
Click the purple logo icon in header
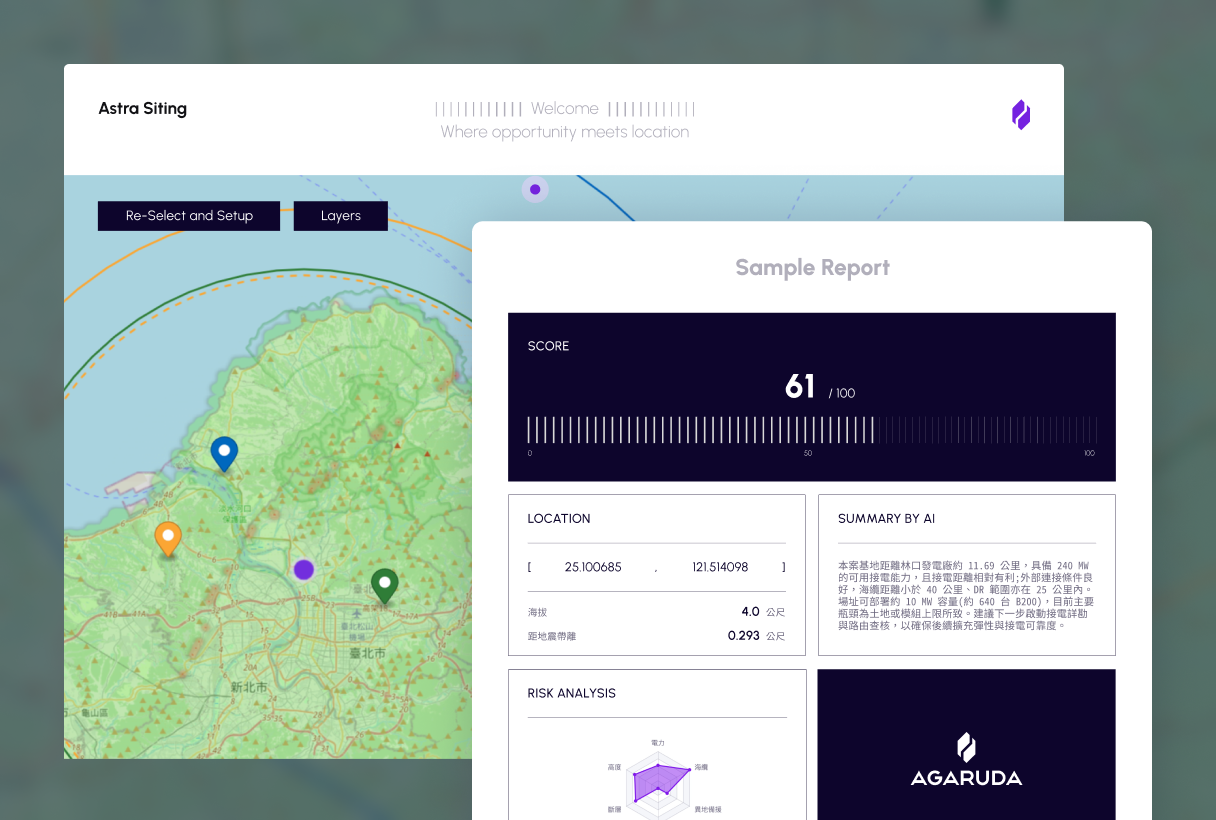click(x=1020, y=115)
